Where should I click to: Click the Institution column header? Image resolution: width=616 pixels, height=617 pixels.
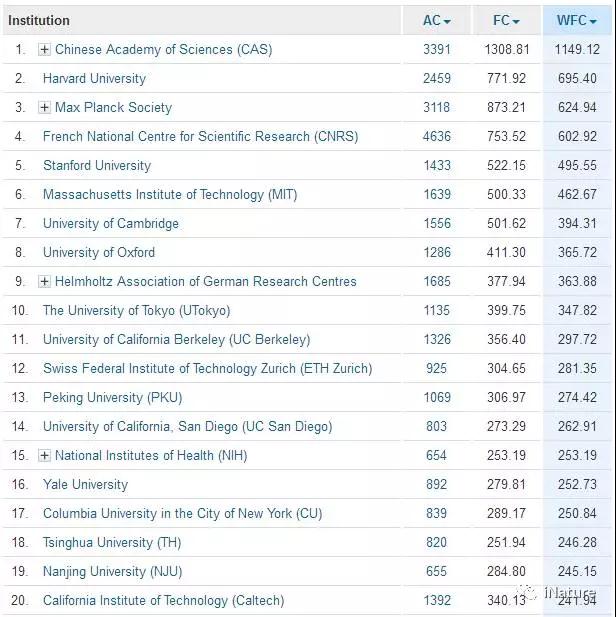coord(39,20)
